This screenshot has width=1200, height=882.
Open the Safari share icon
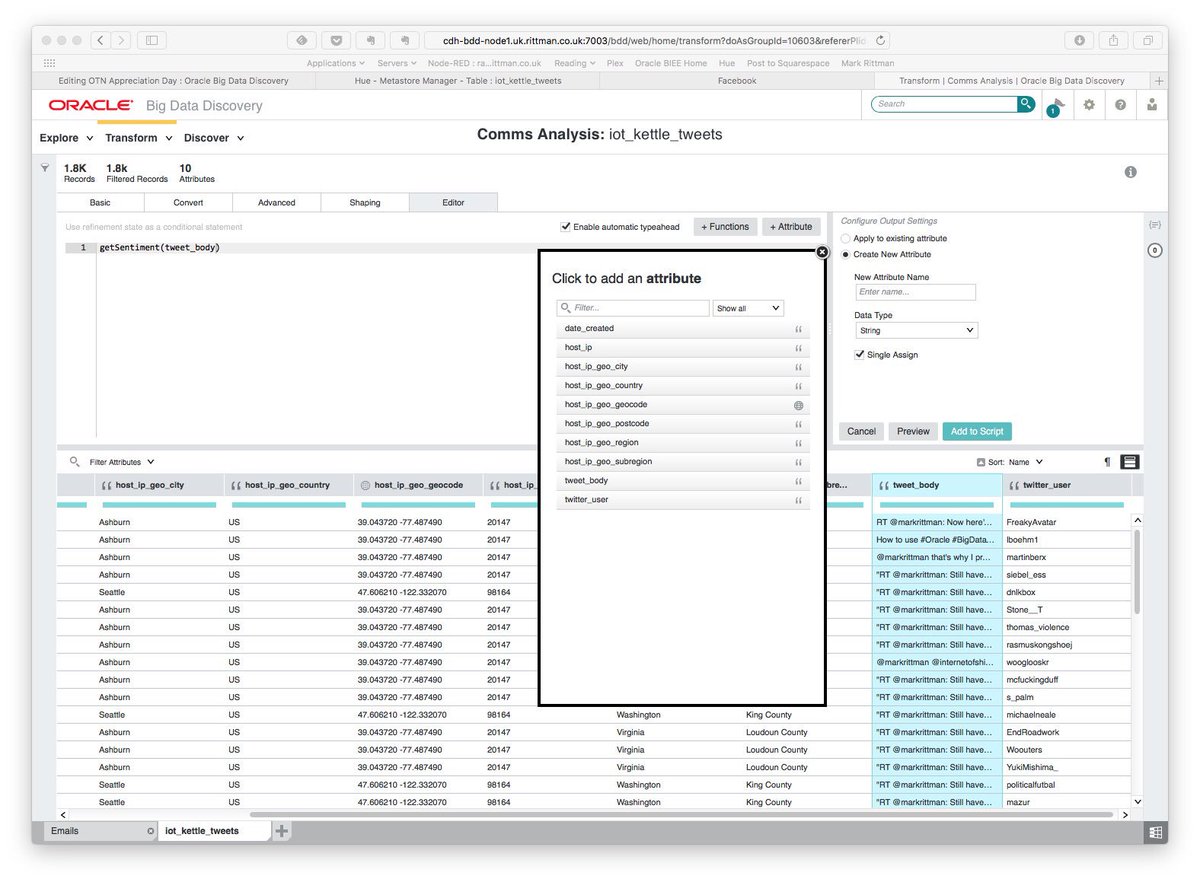pyautogui.click(x=1114, y=41)
